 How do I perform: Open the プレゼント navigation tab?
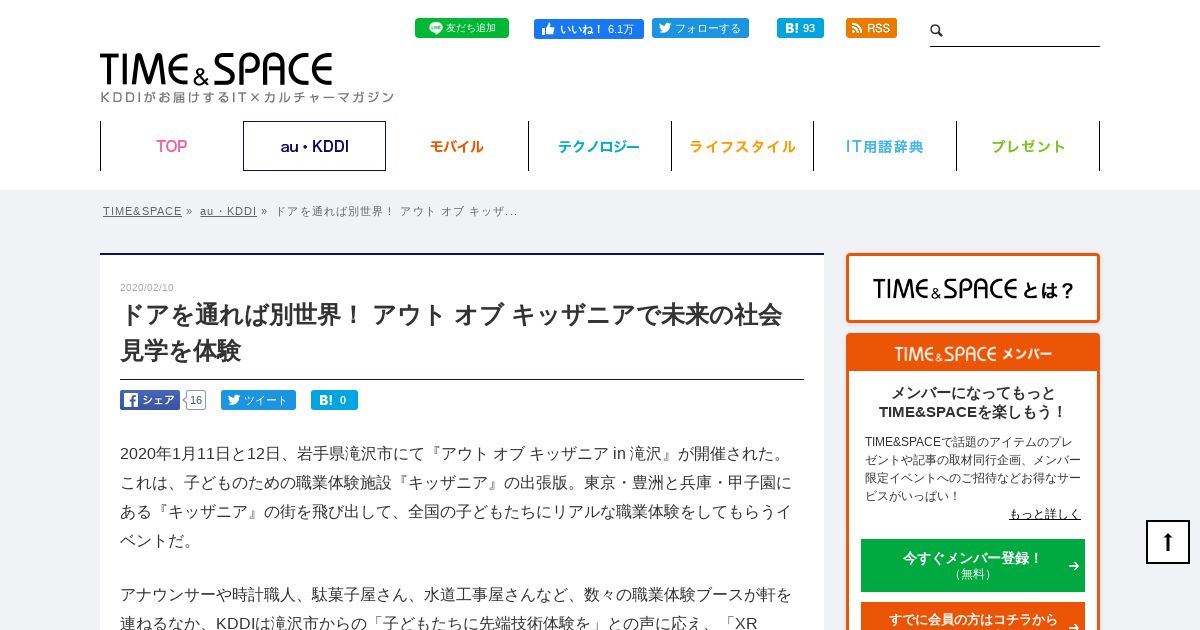pyautogui.click(x=1028, y=146)
